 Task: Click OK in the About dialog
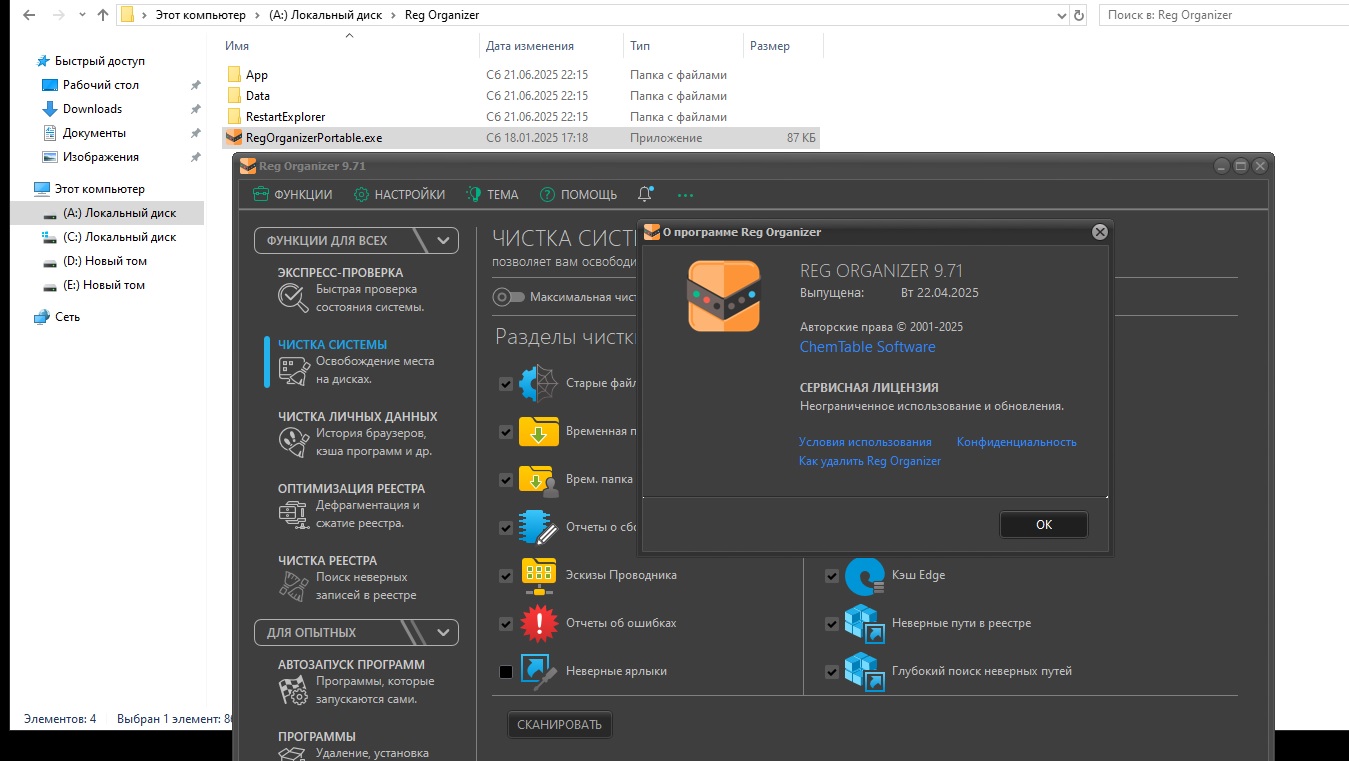1044,524
